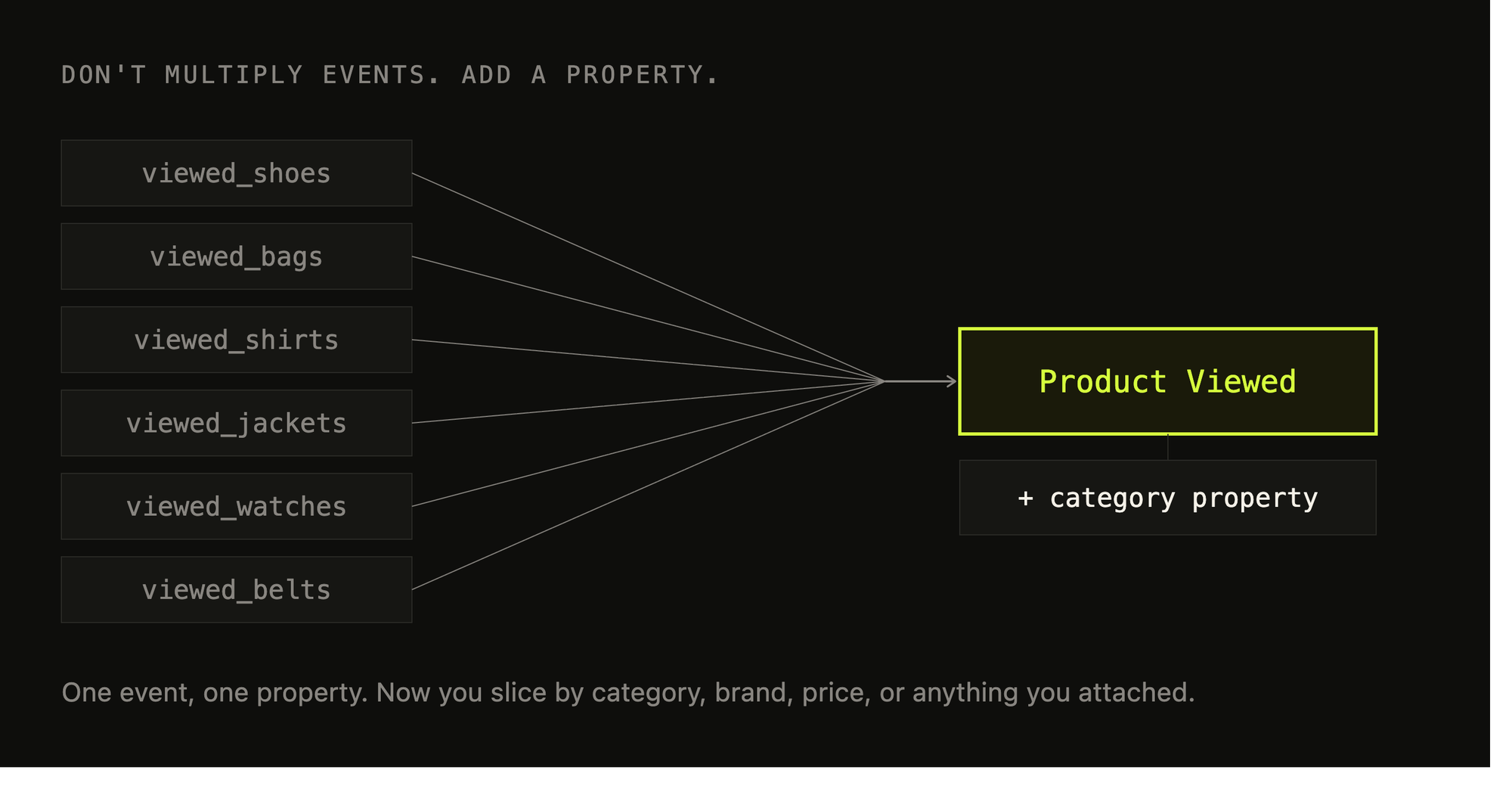Click the highlighted Product Viewed box
Viewport: 1512px width, 789px height.
click(1168, 381)
